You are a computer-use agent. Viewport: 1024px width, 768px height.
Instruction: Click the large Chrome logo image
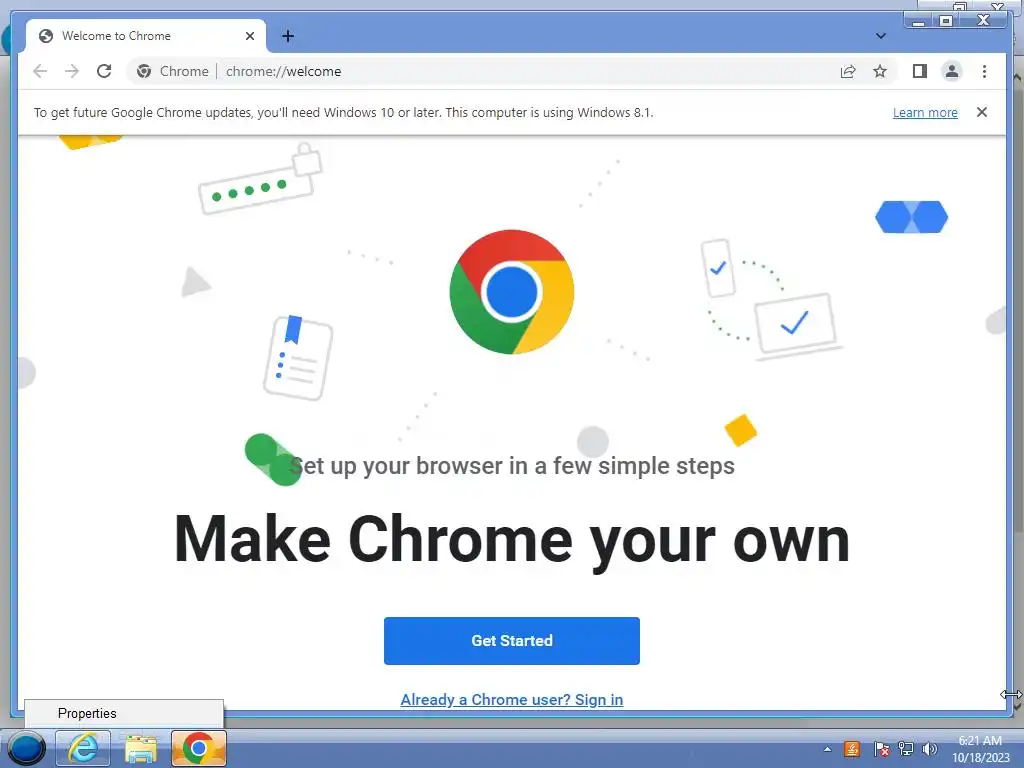[x=511, y=292]
